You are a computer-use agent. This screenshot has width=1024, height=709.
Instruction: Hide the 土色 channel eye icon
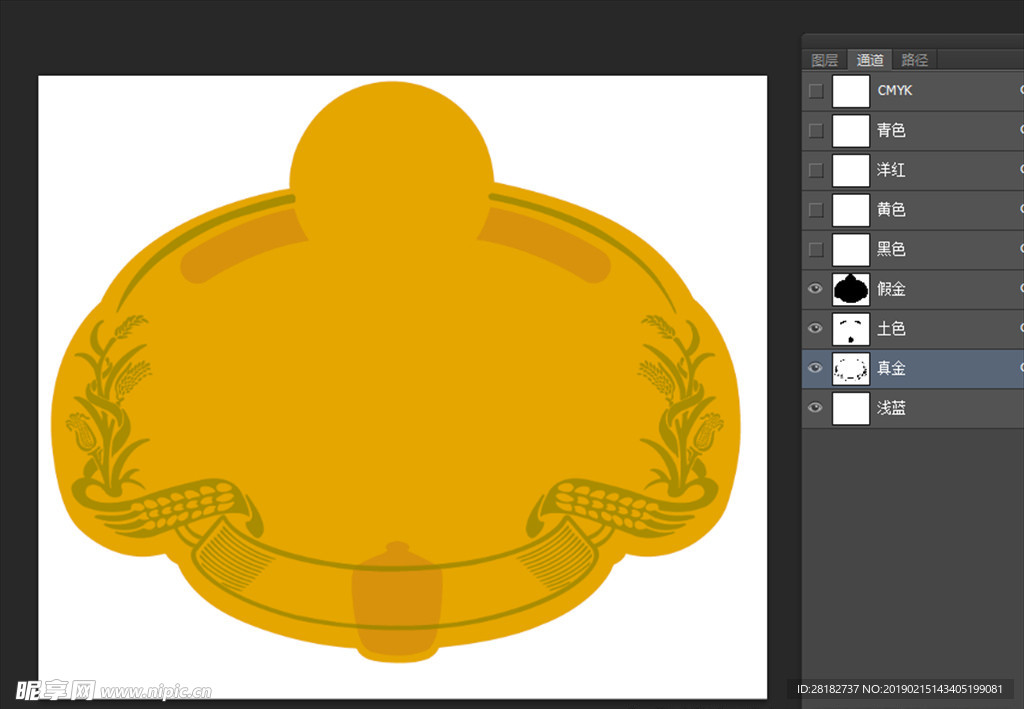coord(816,328)
